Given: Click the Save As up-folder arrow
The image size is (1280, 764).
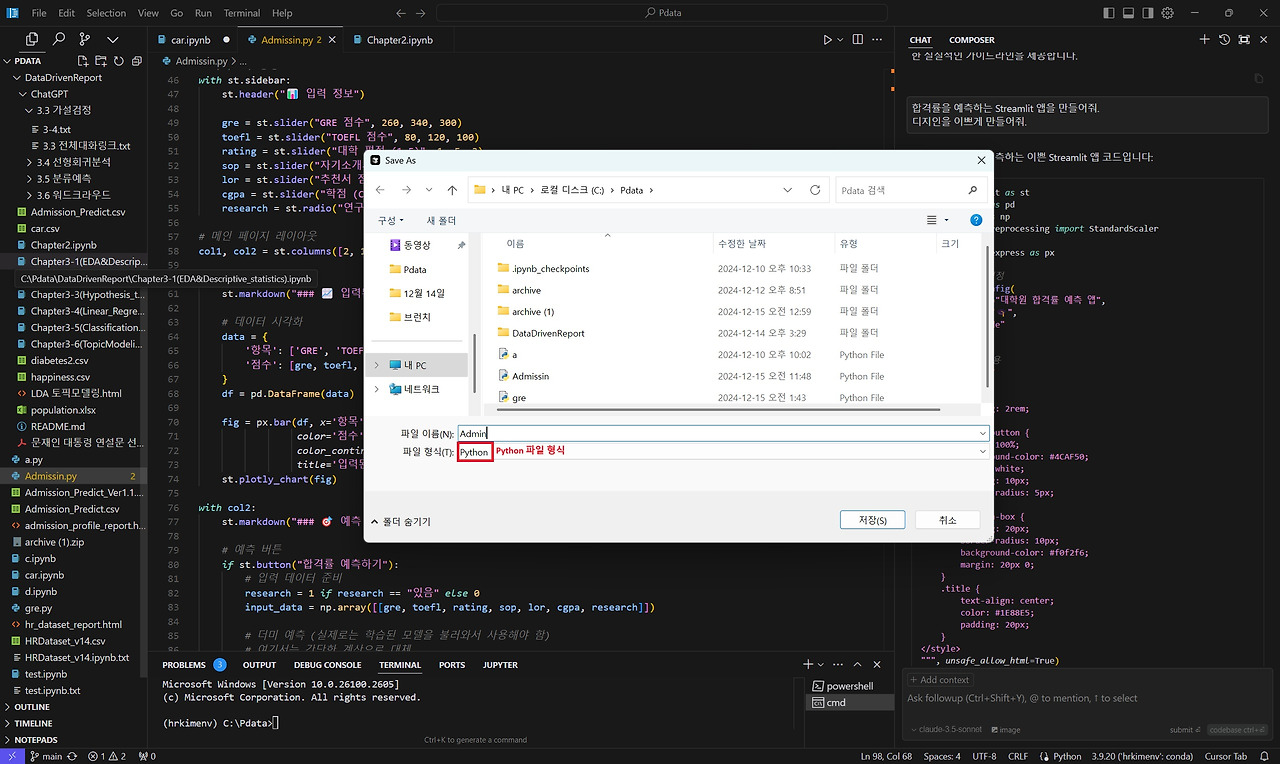Looking at the screenshot, I should click(x=452, y=190).
